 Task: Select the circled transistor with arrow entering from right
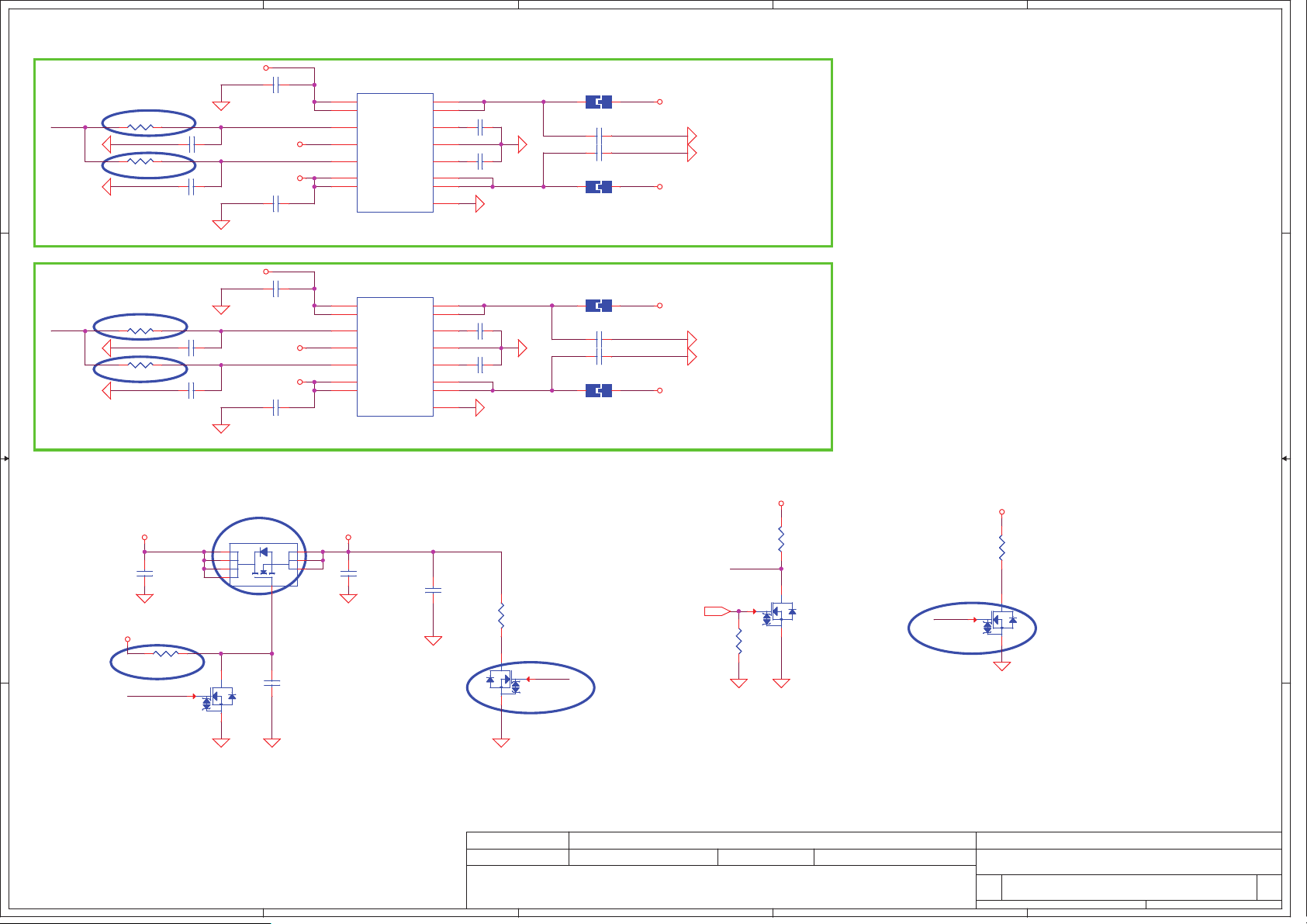pos(504,683)
